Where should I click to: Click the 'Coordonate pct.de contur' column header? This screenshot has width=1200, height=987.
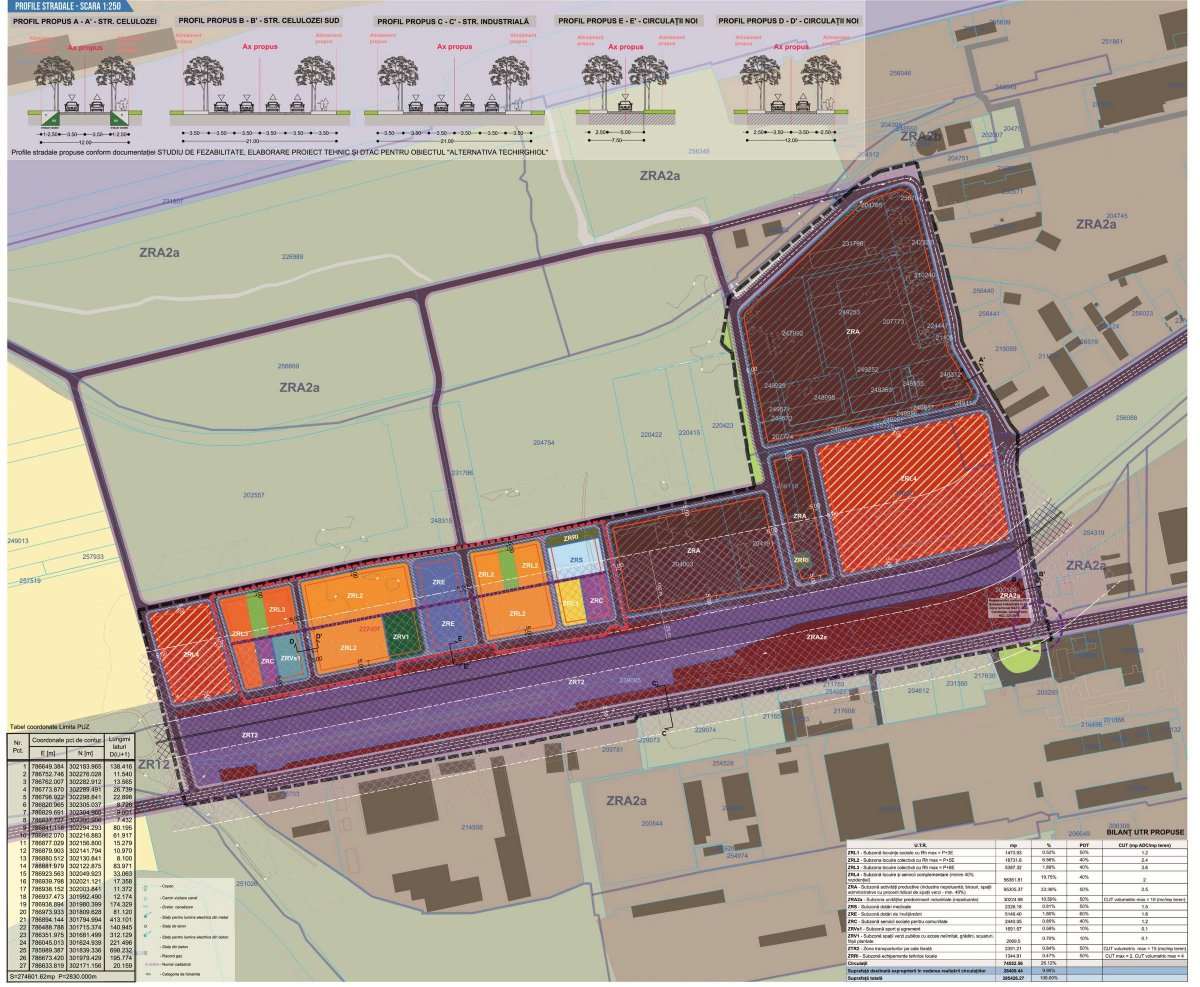point(66,738)
